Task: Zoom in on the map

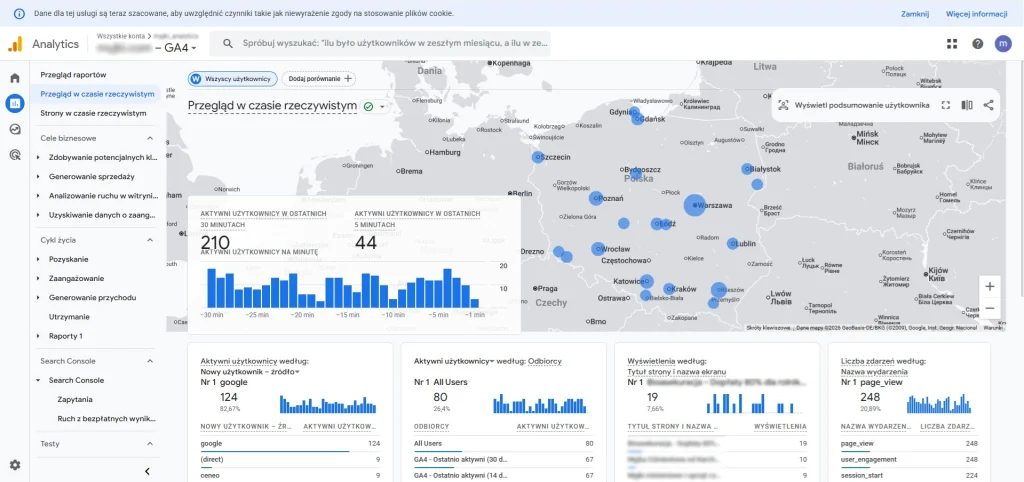Action: (990, 286)
